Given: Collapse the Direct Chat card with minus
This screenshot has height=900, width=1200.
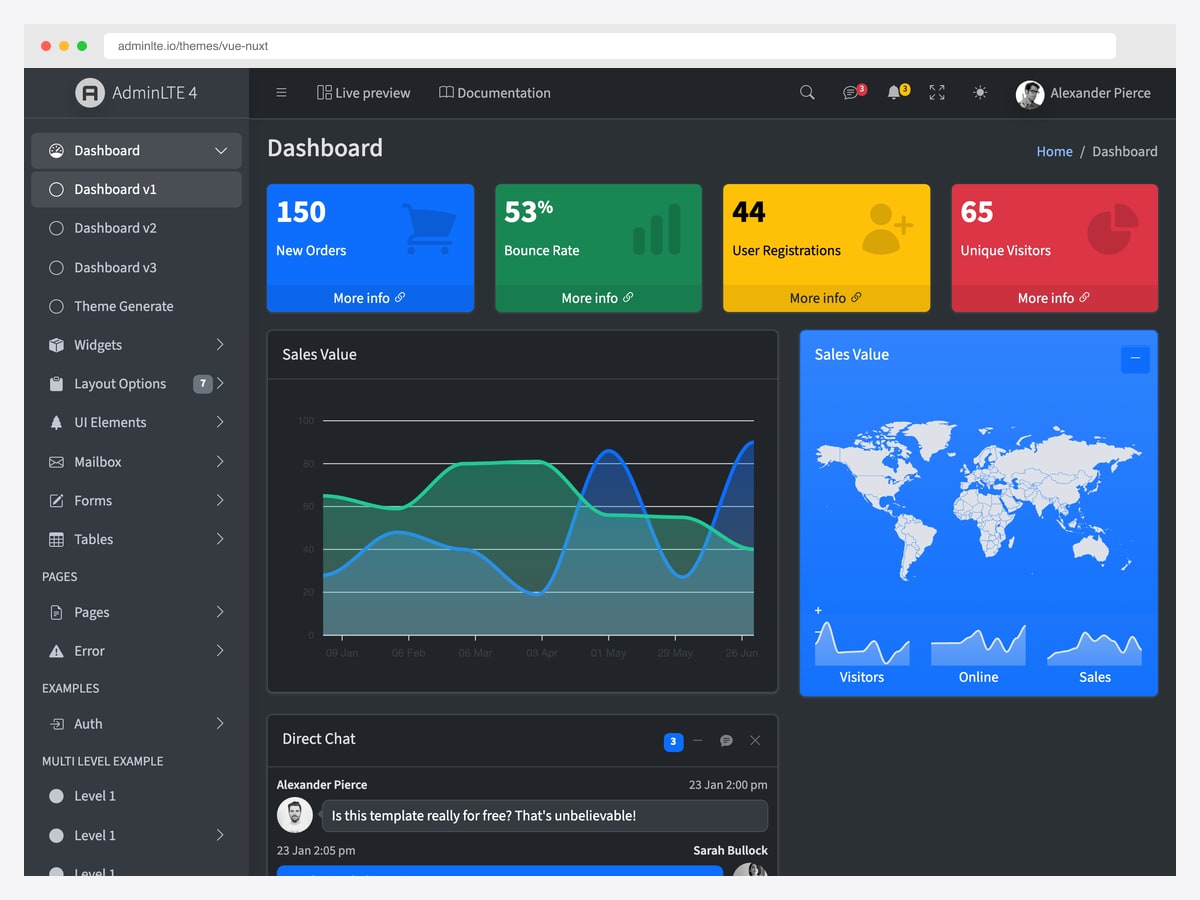Looking at the screenshot, I should (697, 741).
